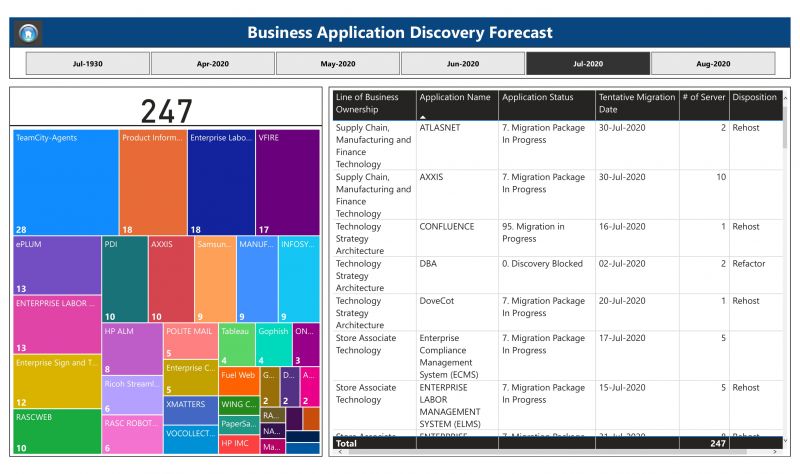Sort by Application Name column header
The height and width of the screenshot is (474, 800).
[x=457, y=105]
